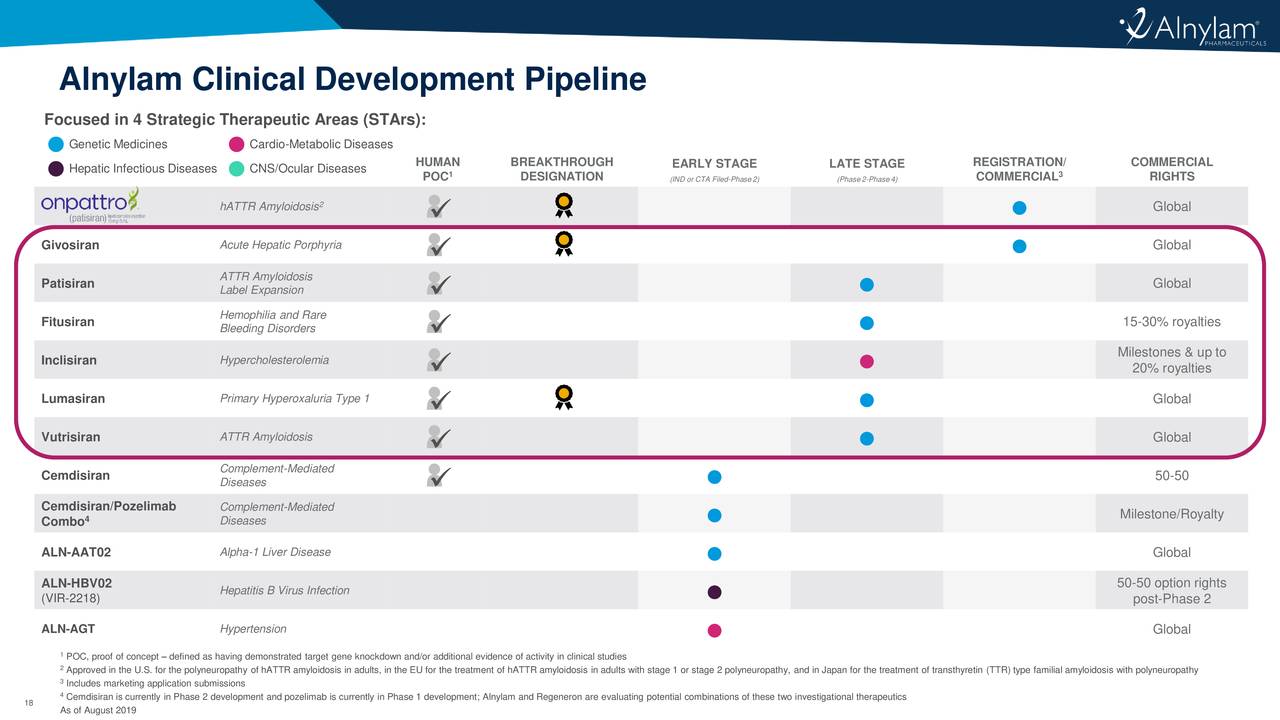
Task: Click the 15-30% royalties cell
Action: pyautogui.click(x=1171, y=322)
